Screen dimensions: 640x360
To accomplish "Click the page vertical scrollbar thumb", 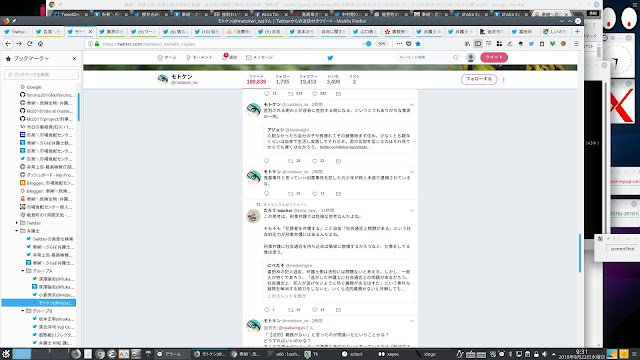I will coord(580,253).
